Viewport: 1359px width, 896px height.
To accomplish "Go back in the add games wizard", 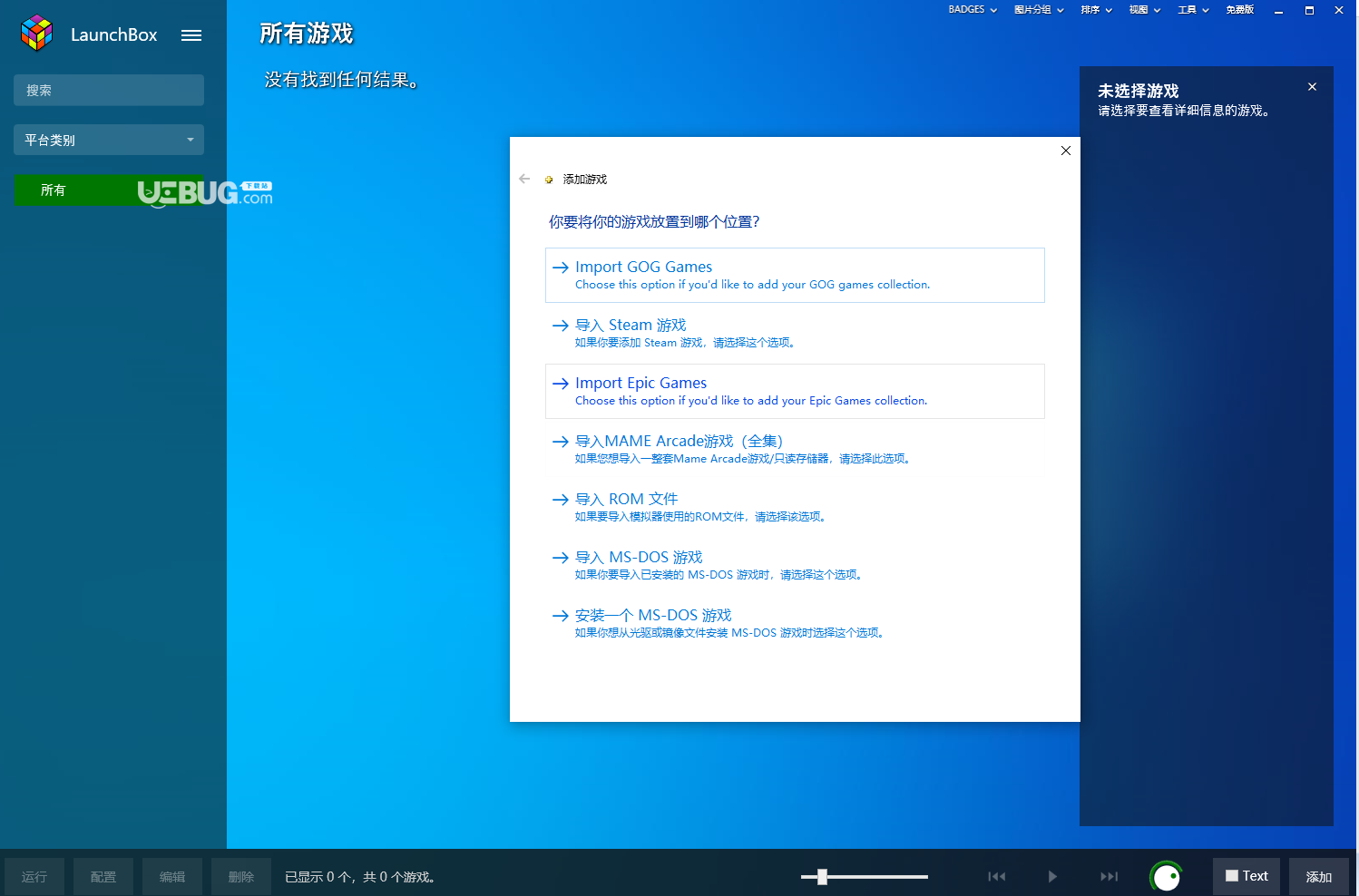I will click(524, 179).
